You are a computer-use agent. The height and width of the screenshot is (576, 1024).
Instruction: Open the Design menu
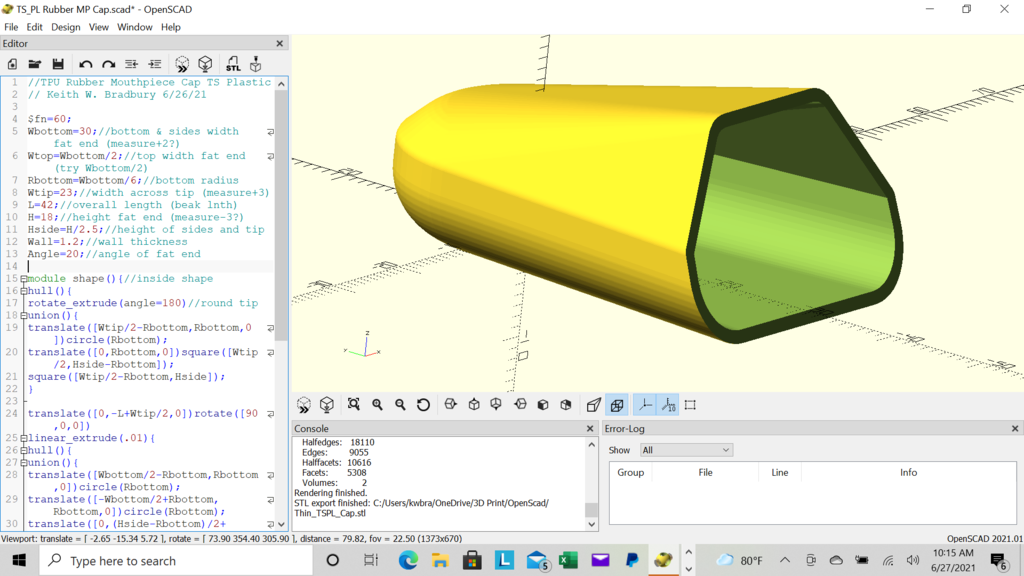click(65, 27)
